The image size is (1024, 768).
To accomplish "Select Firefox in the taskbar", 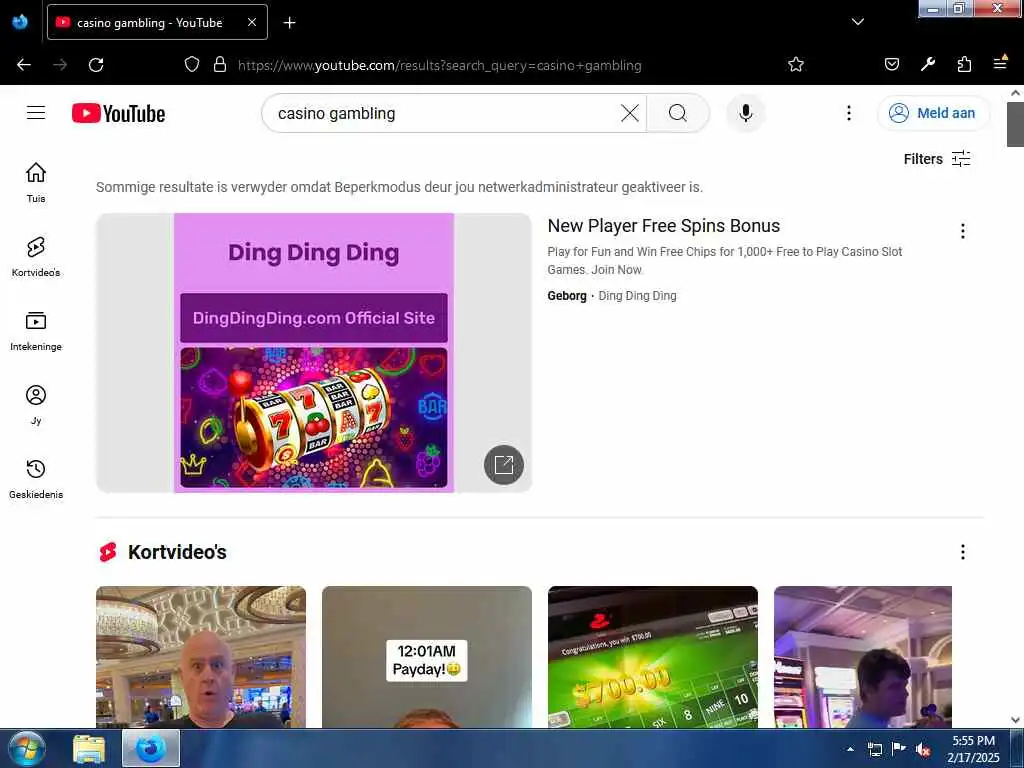I will pyautogui.click(x=151, y=748).
